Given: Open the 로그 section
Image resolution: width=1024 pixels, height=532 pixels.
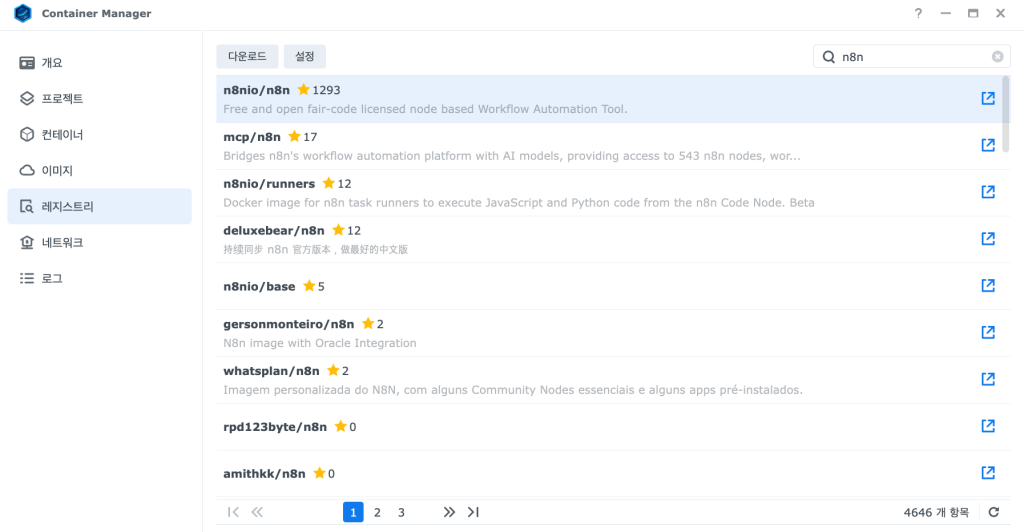Looking at the screenshot, I should (x=99, y=278).
